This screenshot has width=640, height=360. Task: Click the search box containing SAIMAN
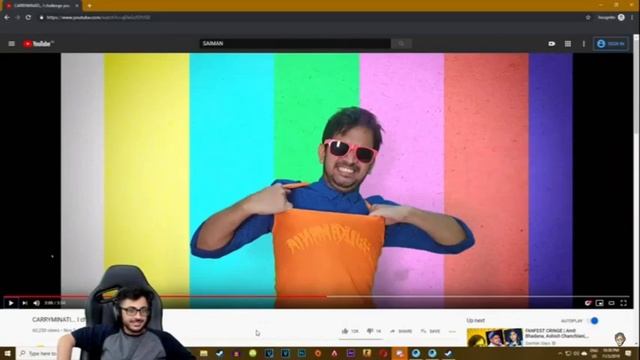tap(295, 44)
